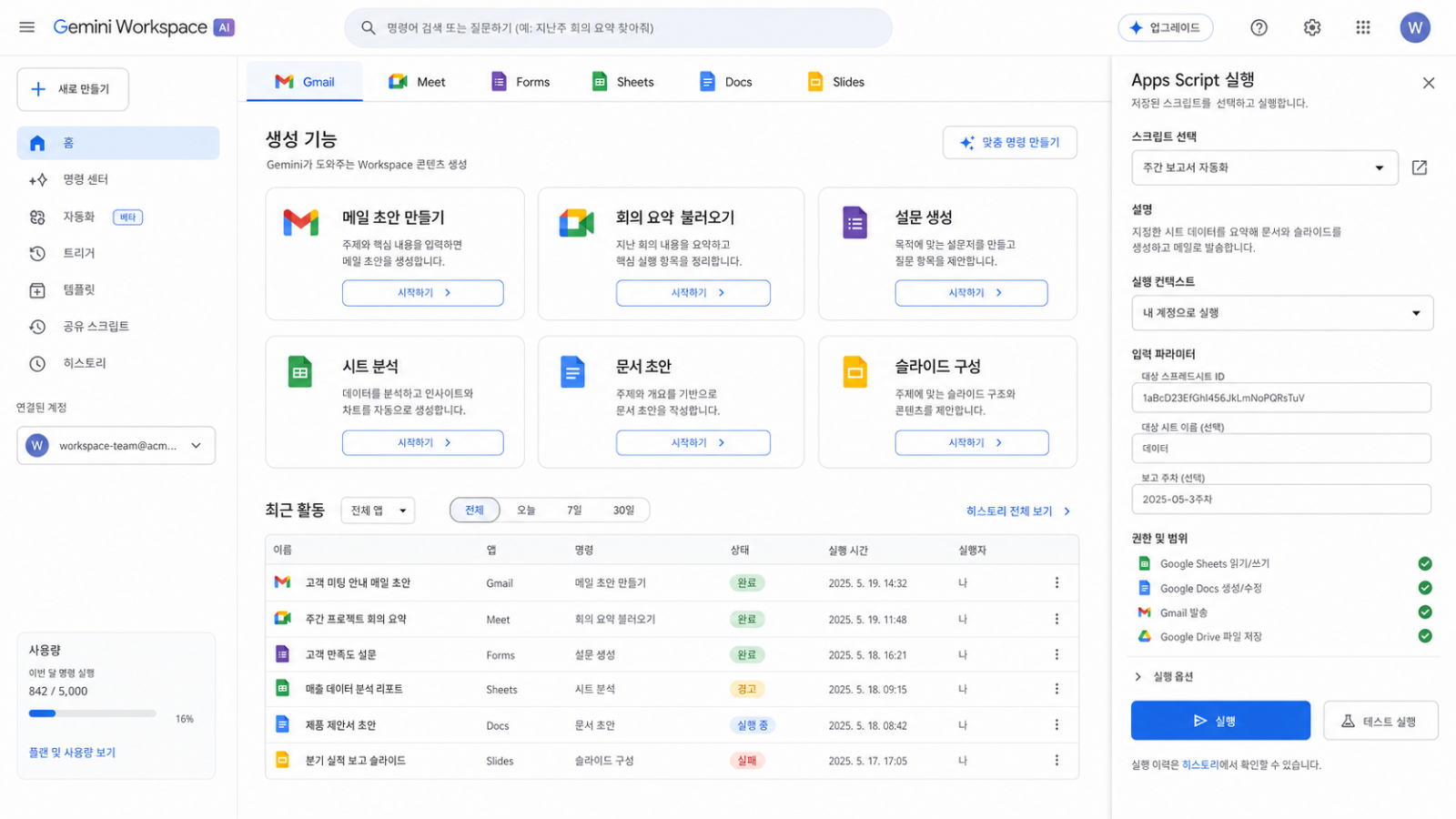Screen dimensions: 1456x819
Task: Toggle Google Sheets 읽기/쓰기 permission check
Action: (1425, 563)
